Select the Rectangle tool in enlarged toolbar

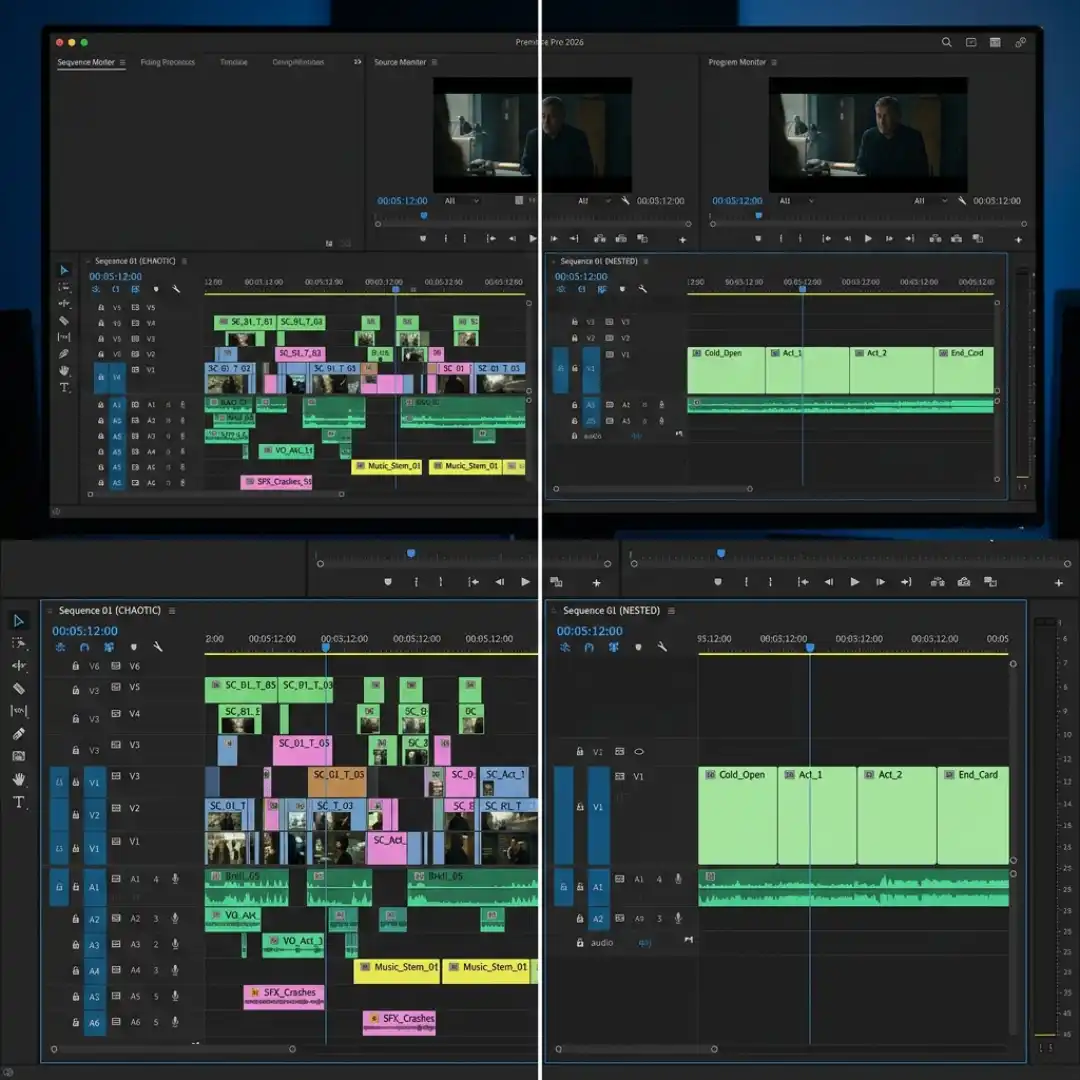pos(19,756)
